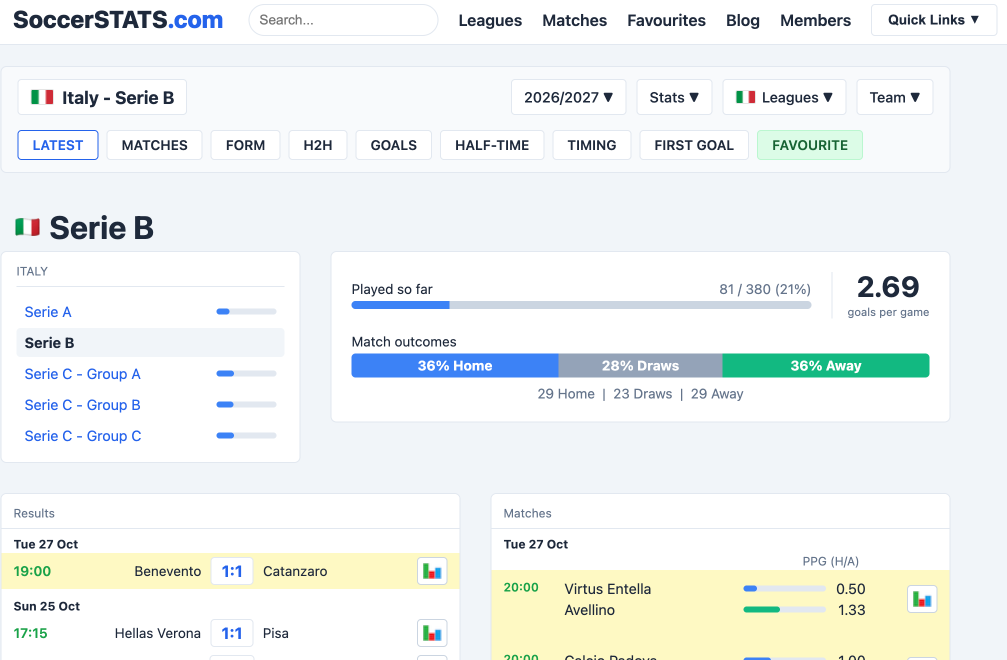The height and width of the screenshot is (660, 1007).
Task: Open stats icon for Benevento vs Catanzaro
Action: click(432, 571)
